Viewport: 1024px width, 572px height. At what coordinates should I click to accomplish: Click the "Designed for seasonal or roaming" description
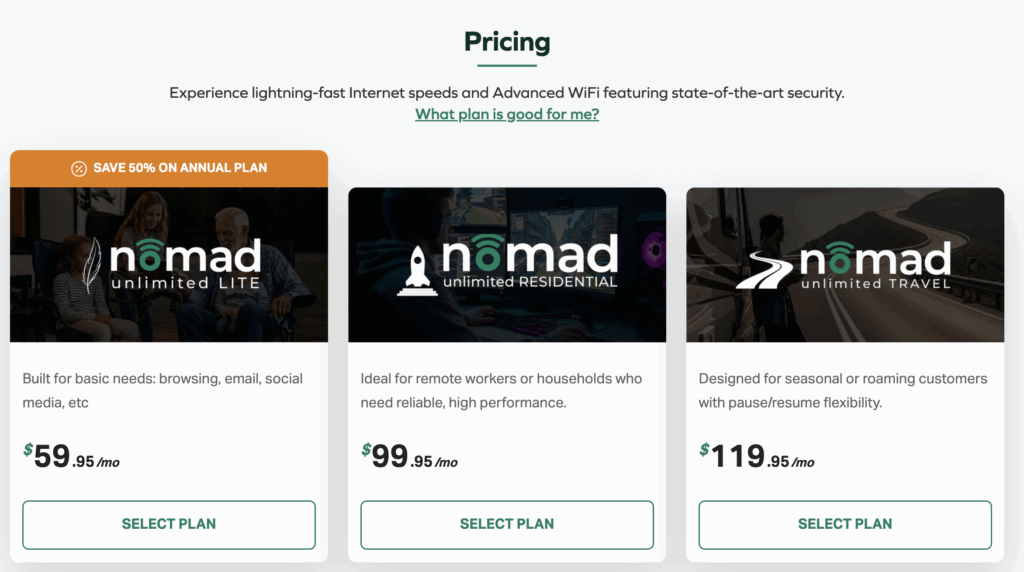[842, 390]
